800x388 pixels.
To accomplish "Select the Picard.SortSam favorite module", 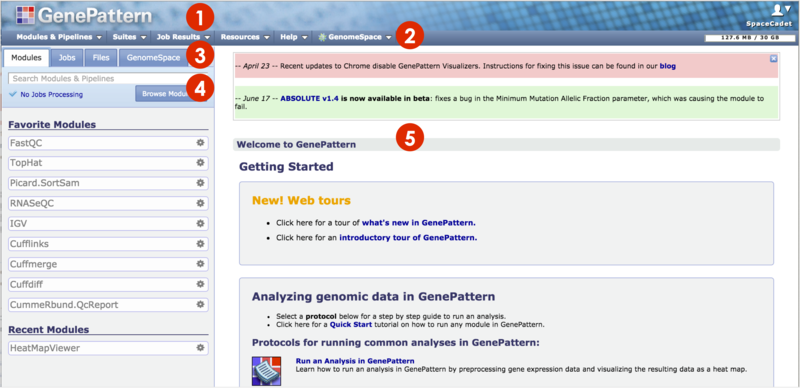I will 108,183.
